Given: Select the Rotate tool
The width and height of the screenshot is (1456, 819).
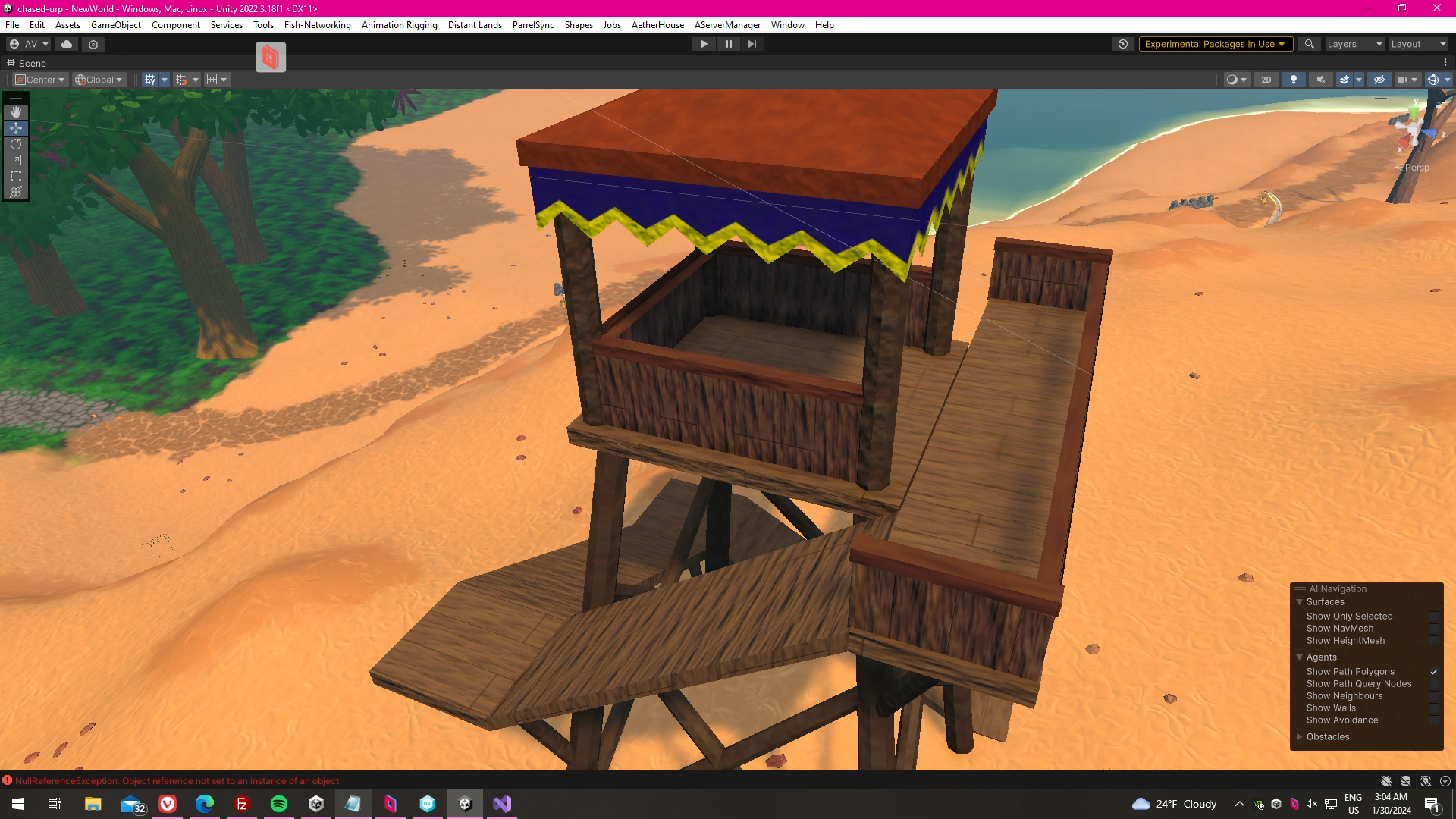Looking at the screenshot, I should coord(16,144).
